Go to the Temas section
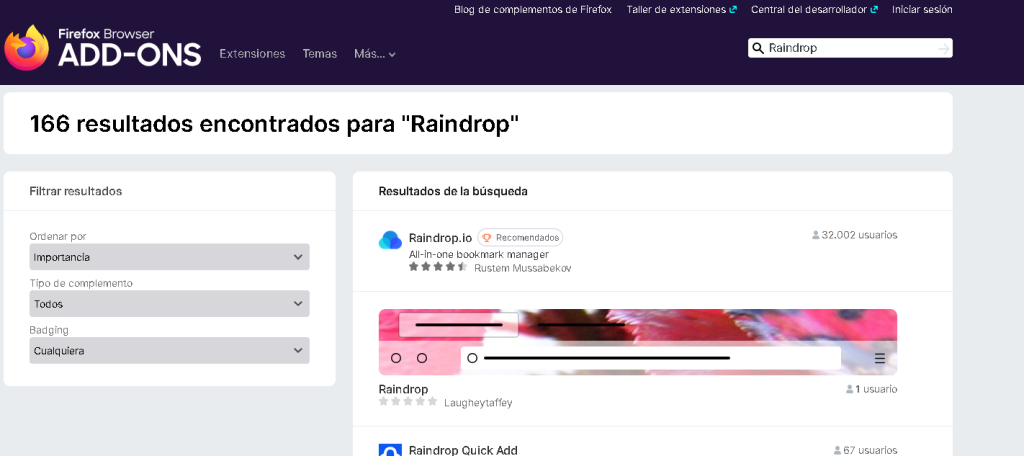Viewport: 1024px width, 456px height. point(320,54)
